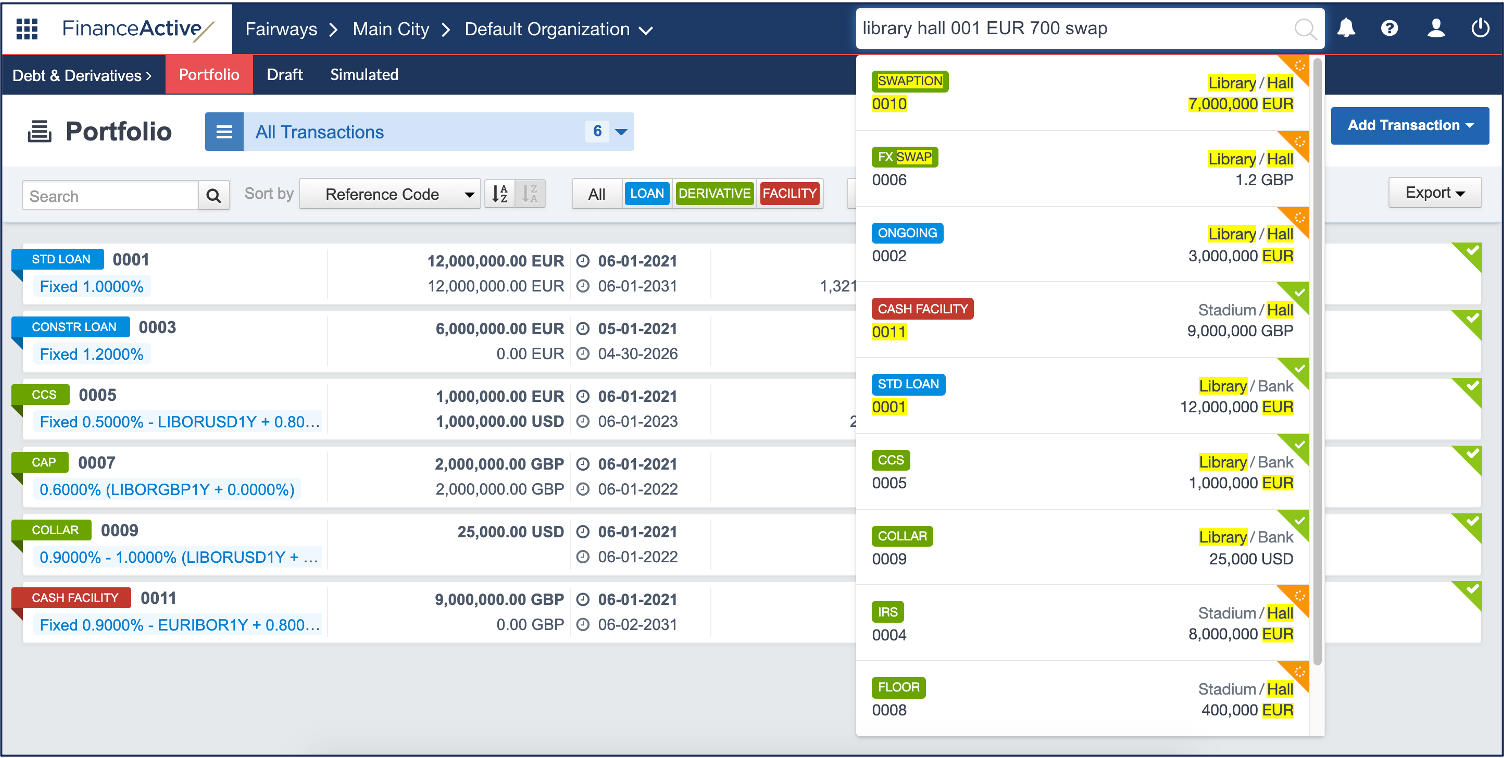The height and width of the screenshot is (758, 1504).
Task: Sort ascending with the A-Z icon
Action: 500,194
